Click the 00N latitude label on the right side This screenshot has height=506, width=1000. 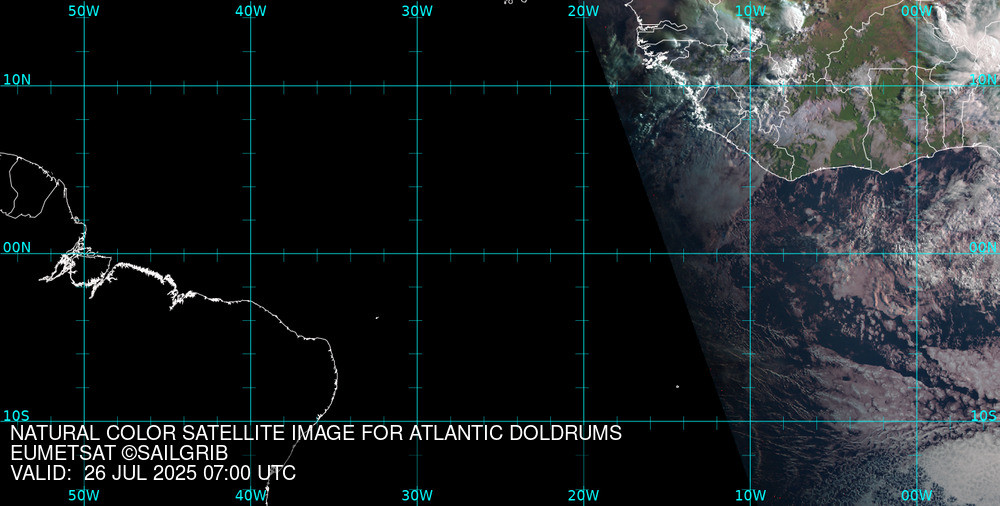983,248
